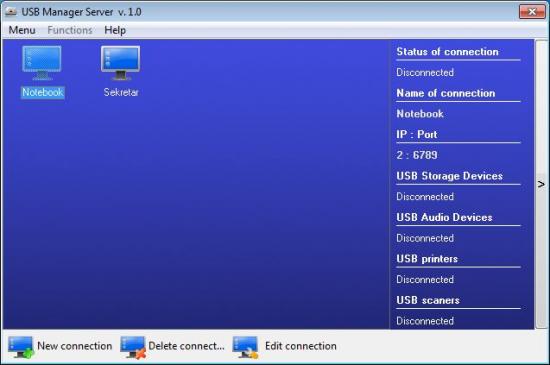The width and height of the screenshot is (550, 365).
Task: Create a new connection using its text label
Action: [74, 346]
